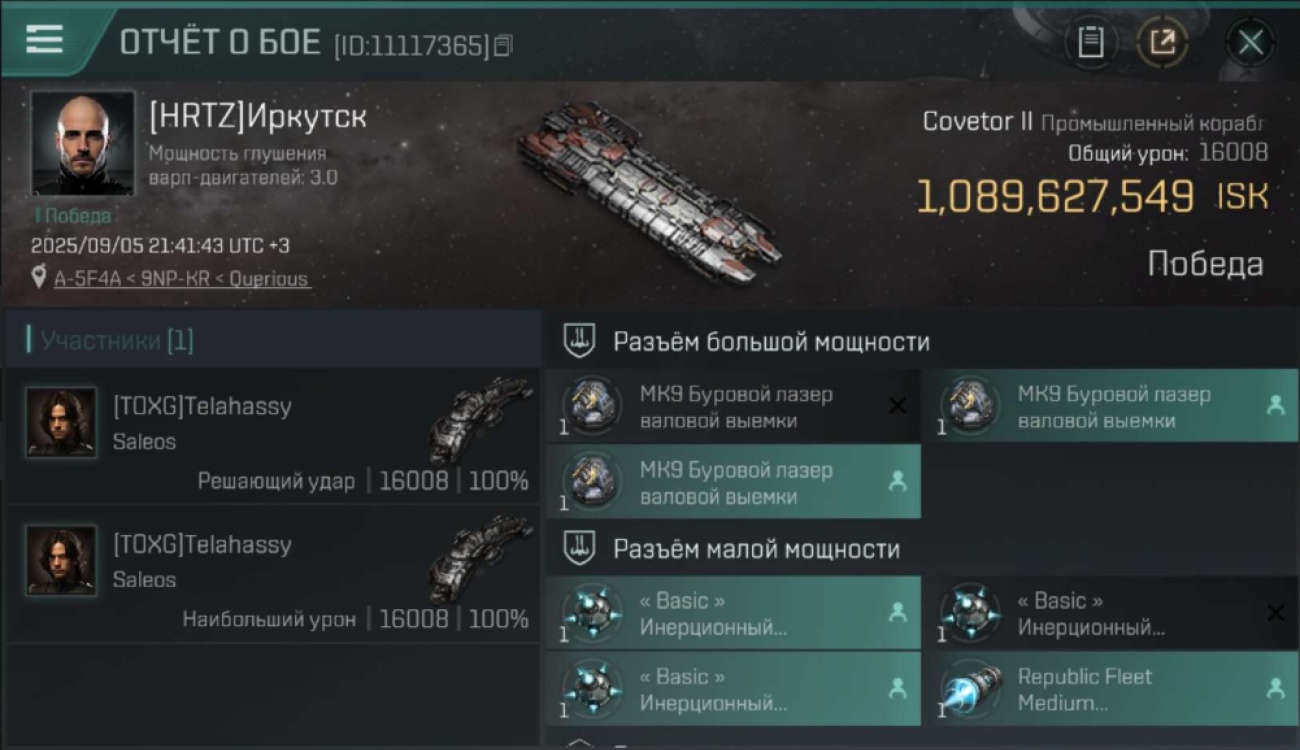The height and width of the screenshot is (750, 1300).
Task: Open Telahassy's portrait in Решающий удар row
Action: [61, 422]
